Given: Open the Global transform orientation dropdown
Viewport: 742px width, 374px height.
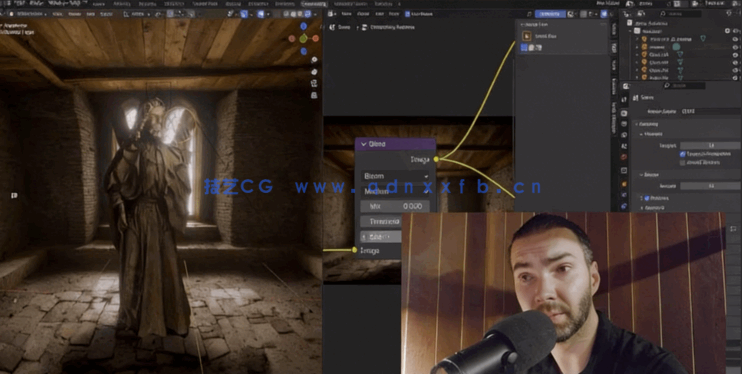Looking at the screenshot, I should point(138,14).
